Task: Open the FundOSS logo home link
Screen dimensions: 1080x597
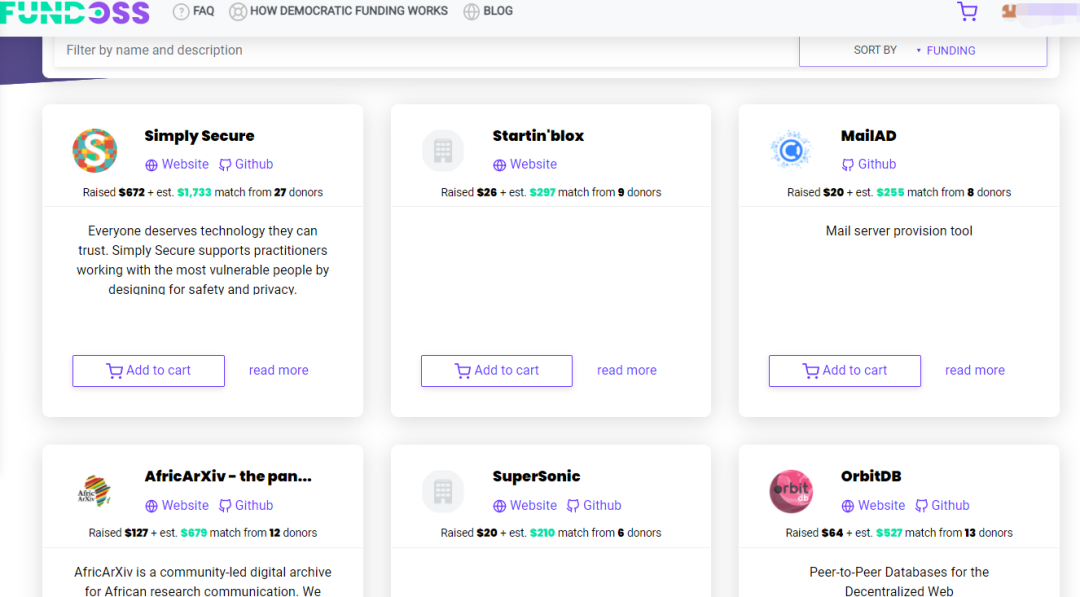Action: click(x=74, y=12)
